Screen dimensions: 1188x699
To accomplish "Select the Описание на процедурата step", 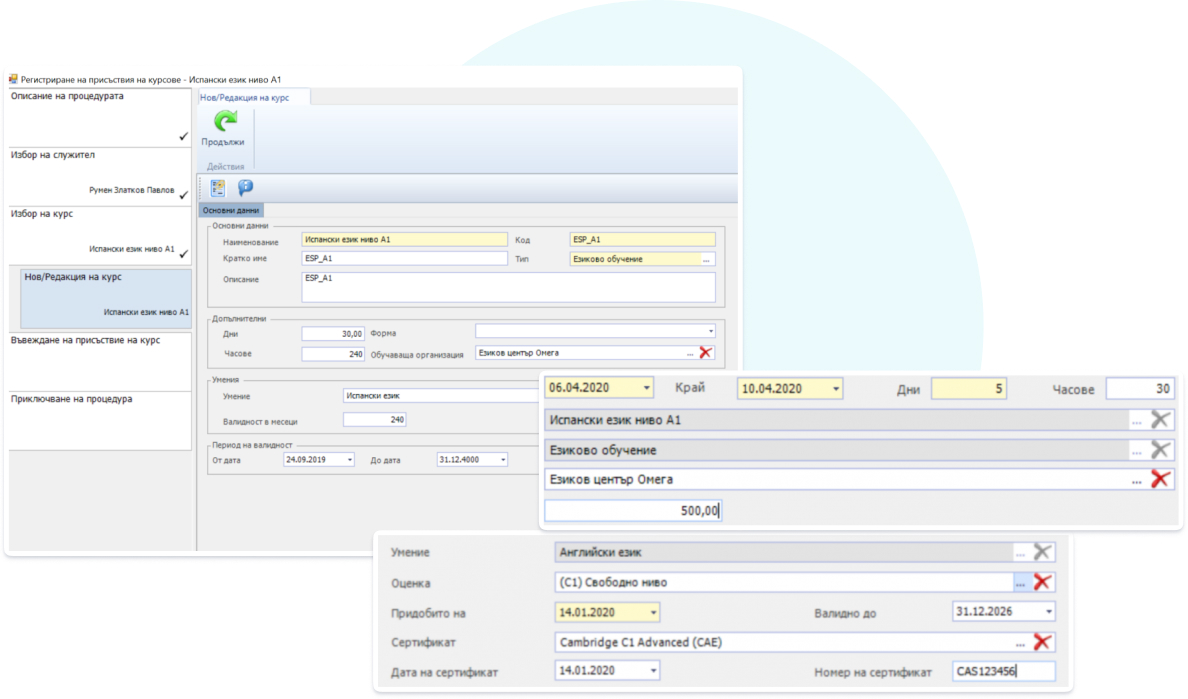I will (x=100, y=117).
